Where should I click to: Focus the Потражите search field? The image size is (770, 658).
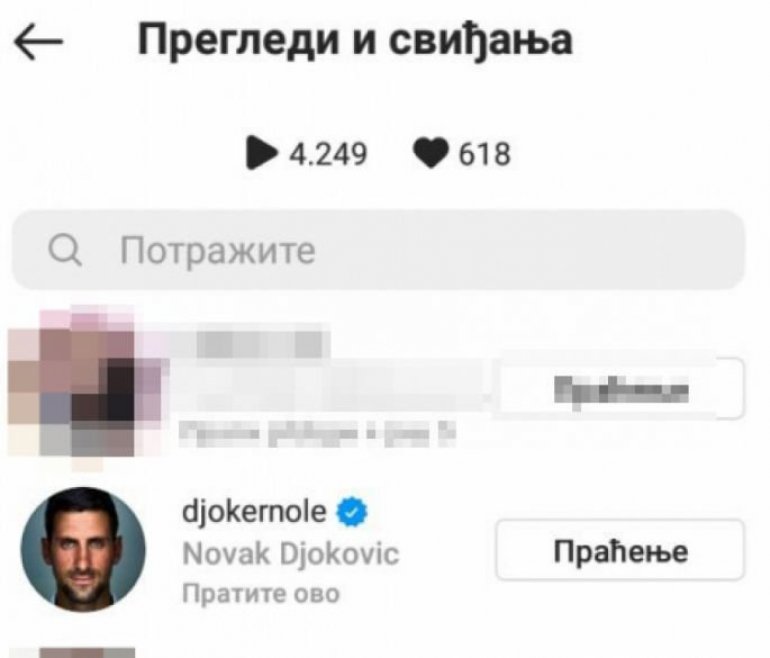click(x=378, y=249)
